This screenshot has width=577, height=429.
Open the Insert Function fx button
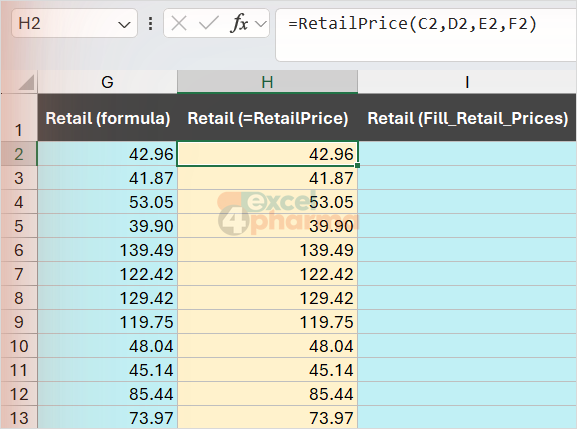(239, 24)
